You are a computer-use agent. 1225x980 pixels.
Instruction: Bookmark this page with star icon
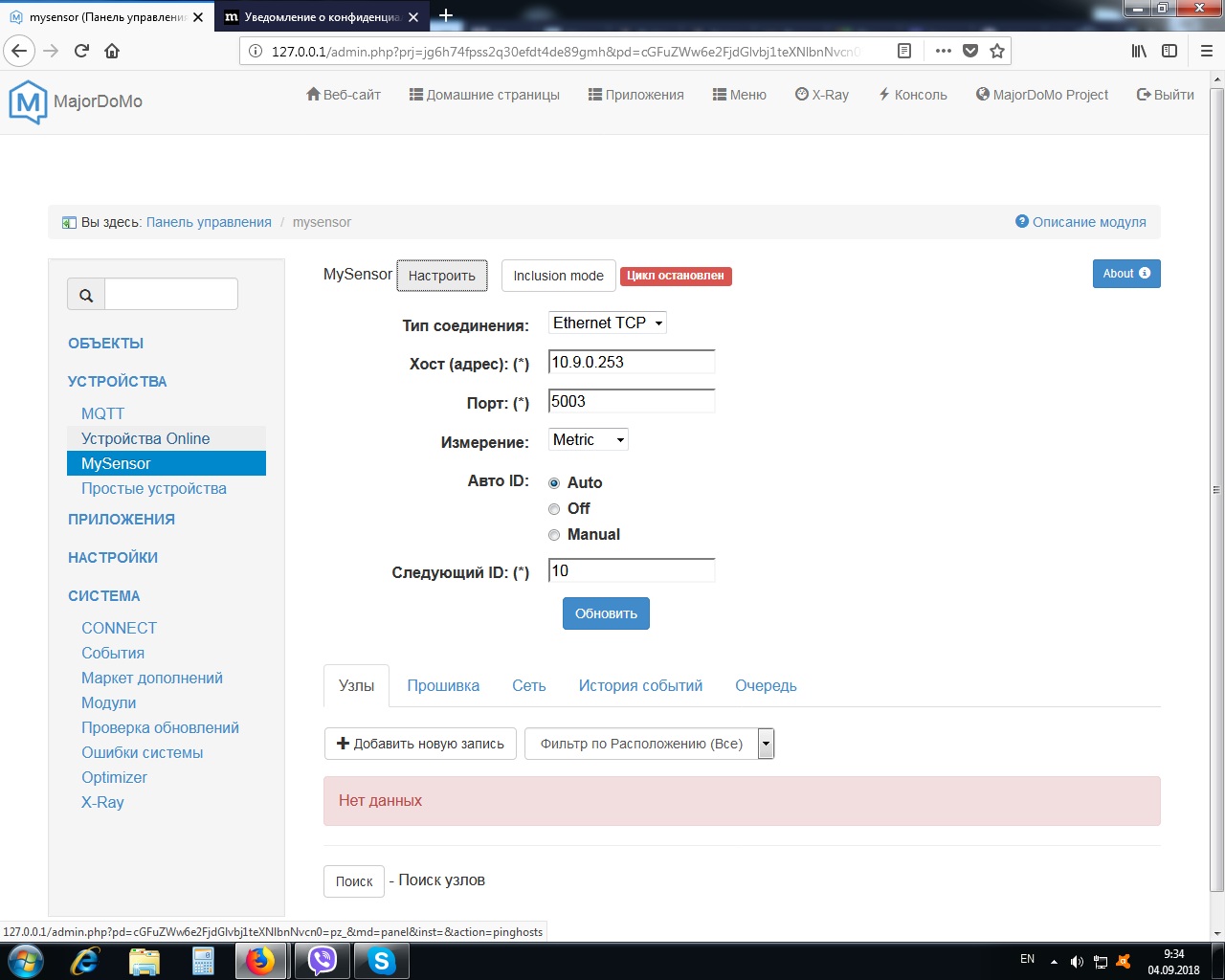(x=997, y=51)
